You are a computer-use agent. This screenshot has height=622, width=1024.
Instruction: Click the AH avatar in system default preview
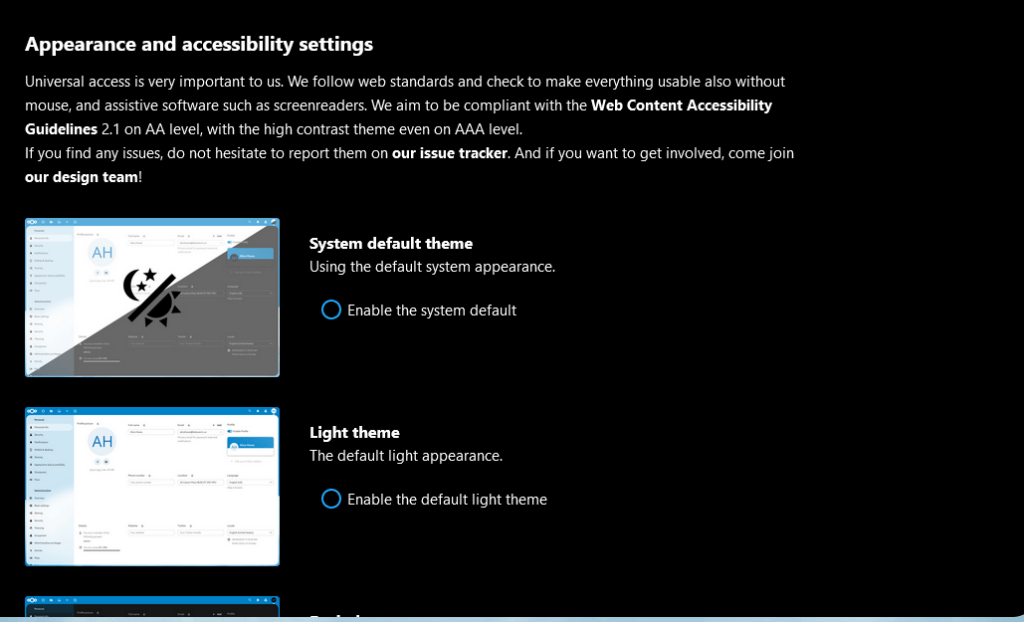point(102,252)
